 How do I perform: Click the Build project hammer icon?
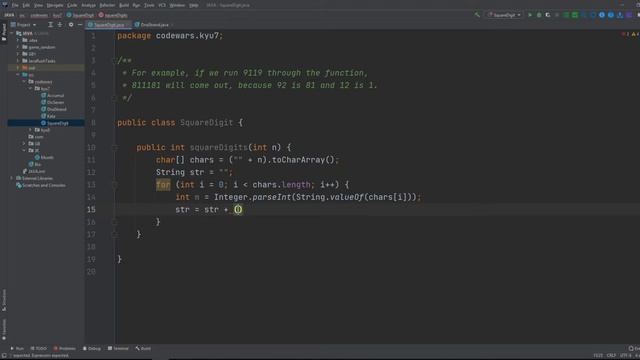coord(477,15)
